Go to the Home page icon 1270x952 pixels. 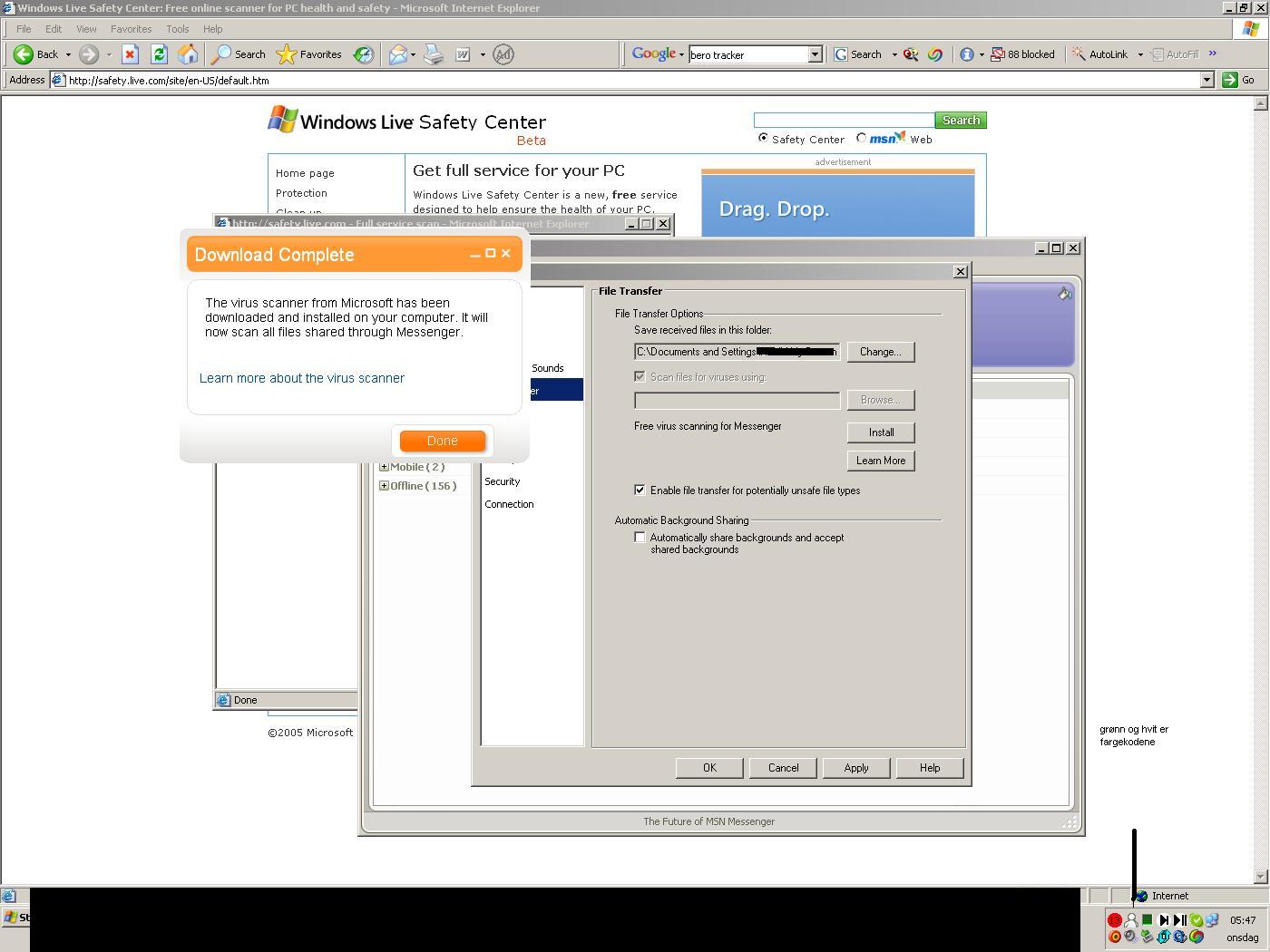pyautogui.click(x=188, y=54)
